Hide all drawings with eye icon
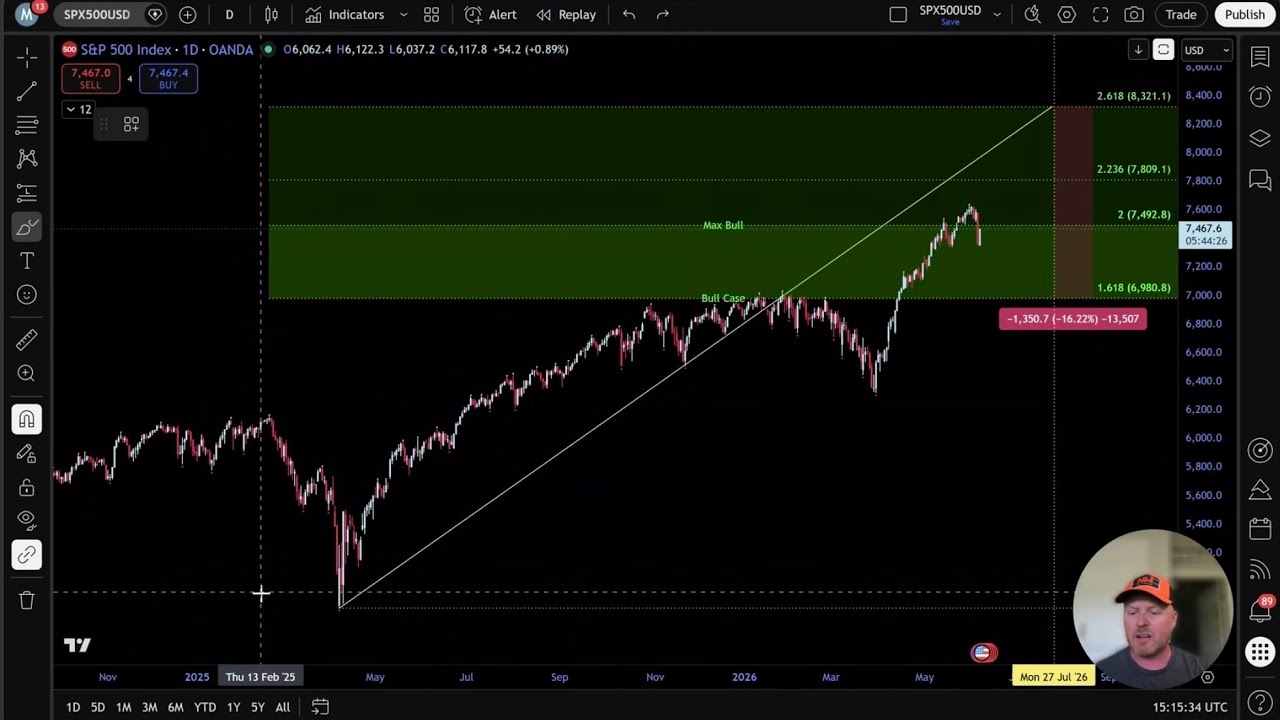Image resolution: width=1280 pixels, height=720 pixels. [27, 520]
